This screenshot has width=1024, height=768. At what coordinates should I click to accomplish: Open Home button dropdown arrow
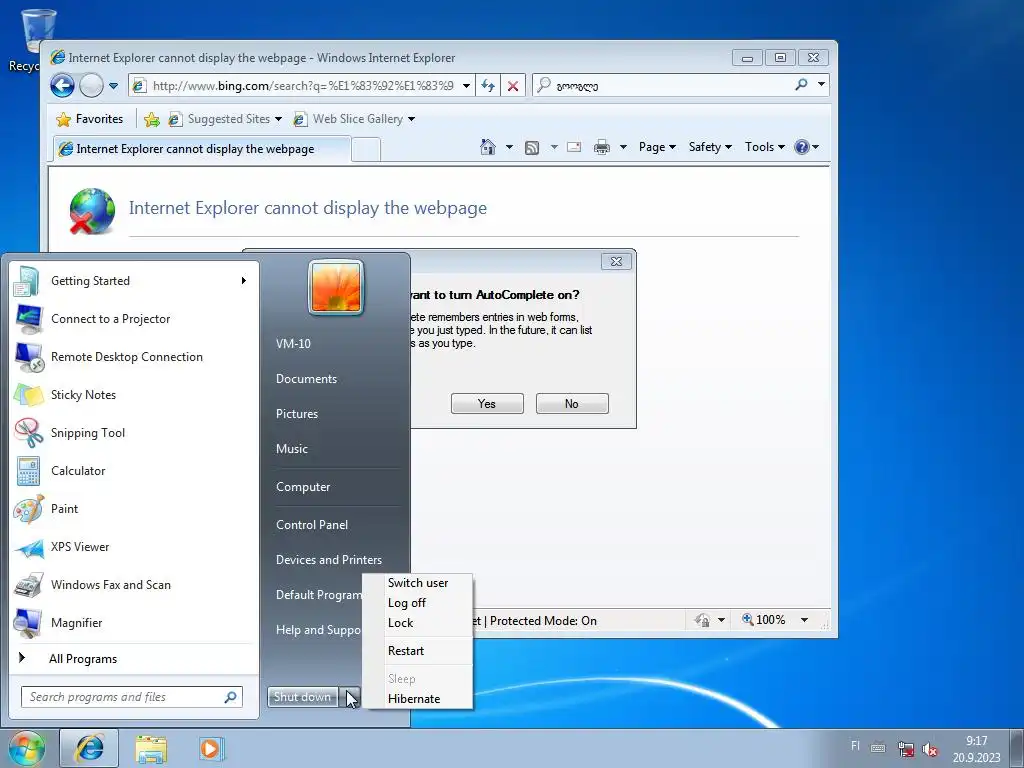point(509,147)
